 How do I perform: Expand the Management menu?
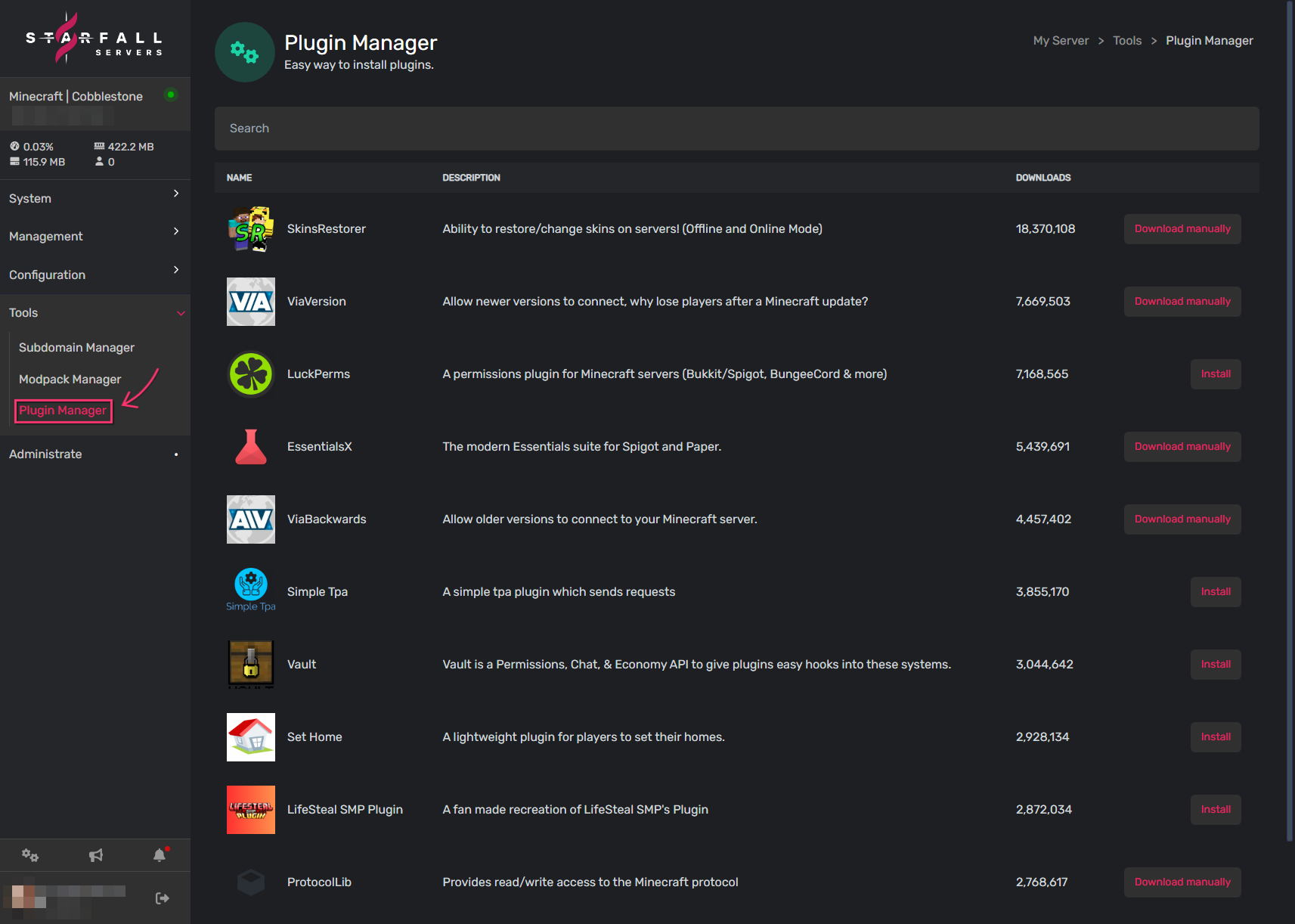click(x=94, y=236)
